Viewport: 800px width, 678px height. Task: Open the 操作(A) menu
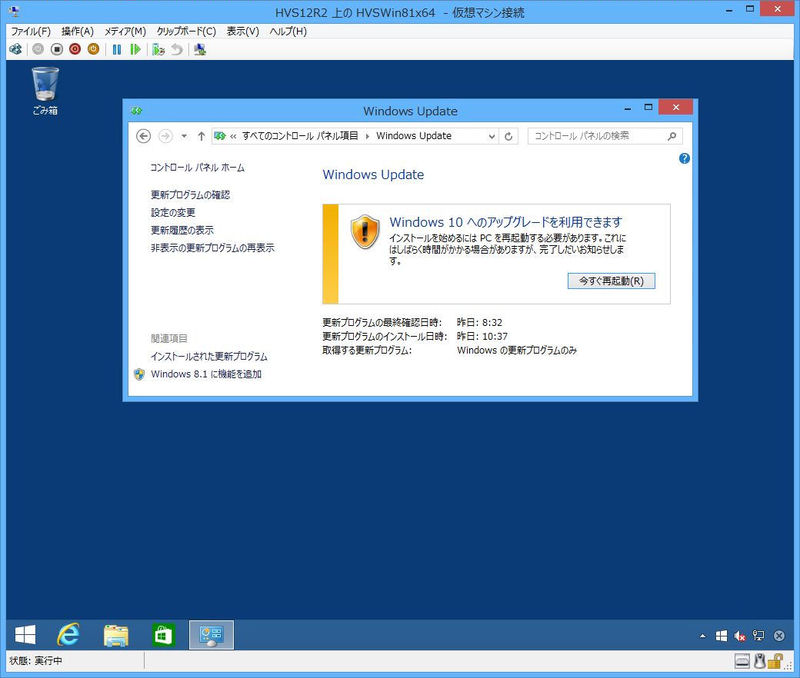(78, 32)
